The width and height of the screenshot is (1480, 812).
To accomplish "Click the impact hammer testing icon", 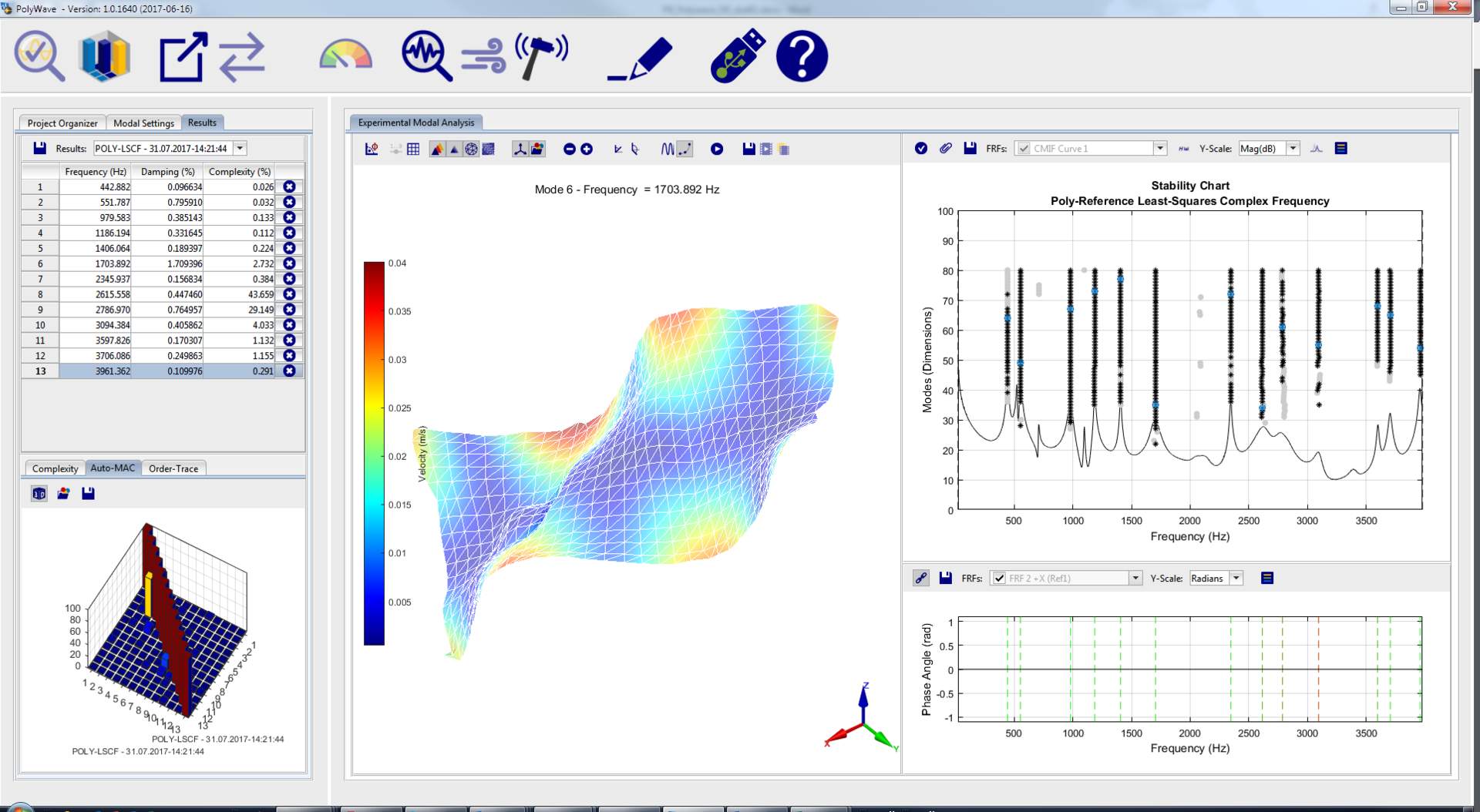I will point(541,56).
